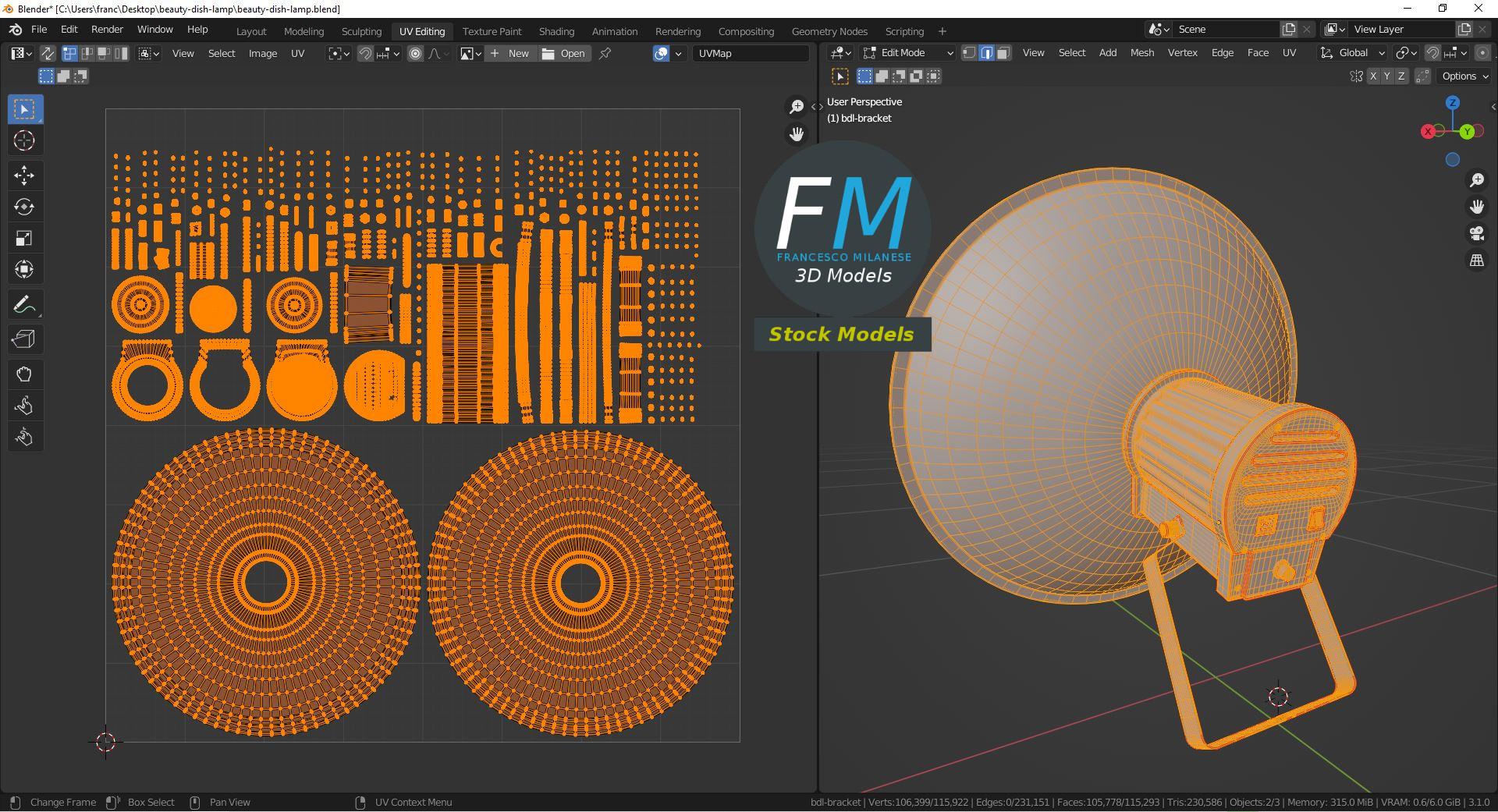Click the New image button
Screen dimensions: 1498x812
(509, 53)
